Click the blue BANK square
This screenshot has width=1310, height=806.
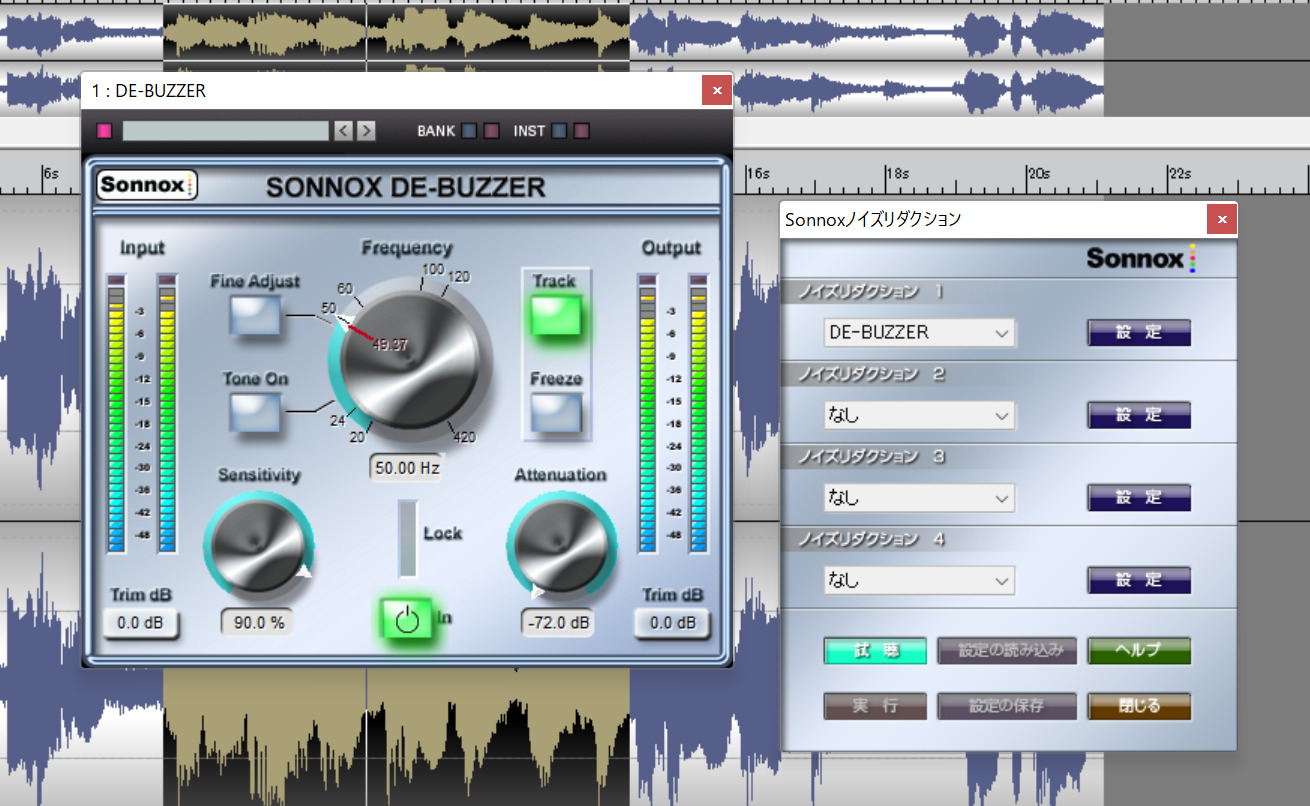[469, 131]
